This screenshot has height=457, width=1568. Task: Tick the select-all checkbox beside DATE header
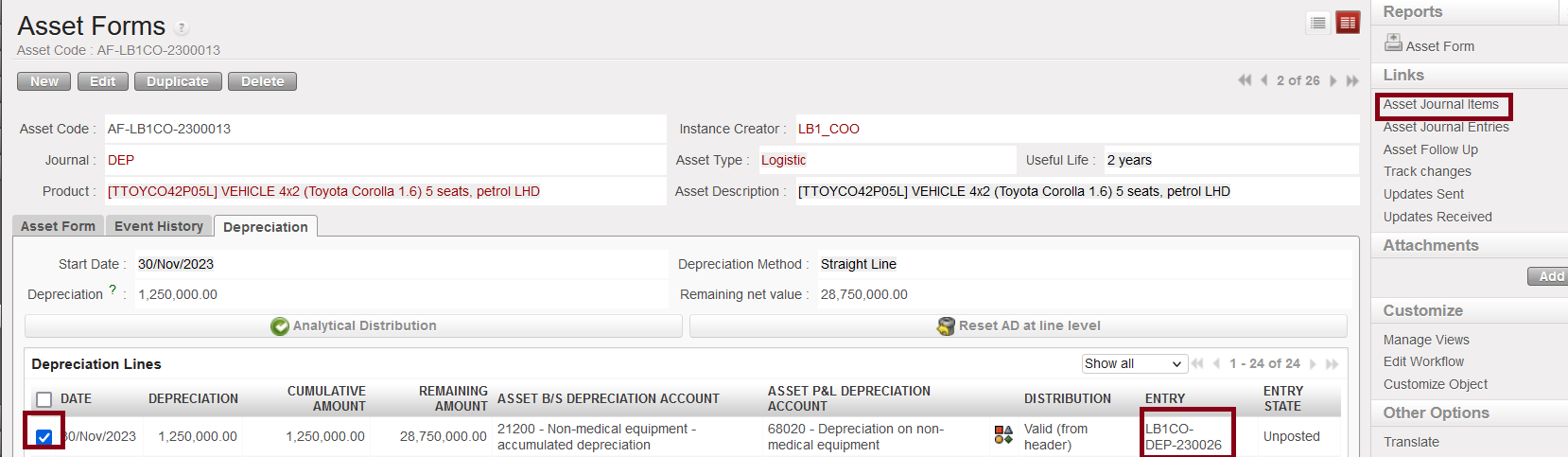[x=44, y=399]
